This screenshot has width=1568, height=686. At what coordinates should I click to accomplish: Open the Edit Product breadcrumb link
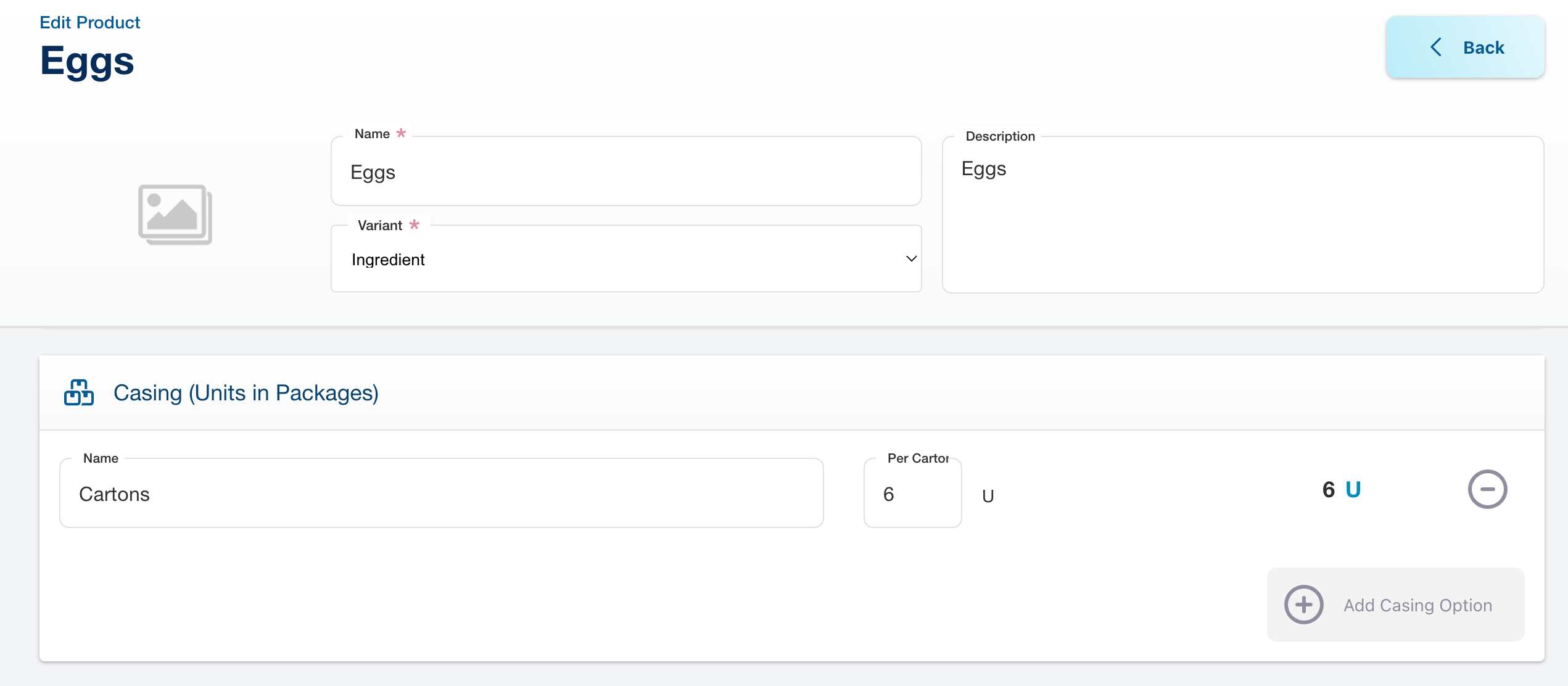(x=90, y=22)
